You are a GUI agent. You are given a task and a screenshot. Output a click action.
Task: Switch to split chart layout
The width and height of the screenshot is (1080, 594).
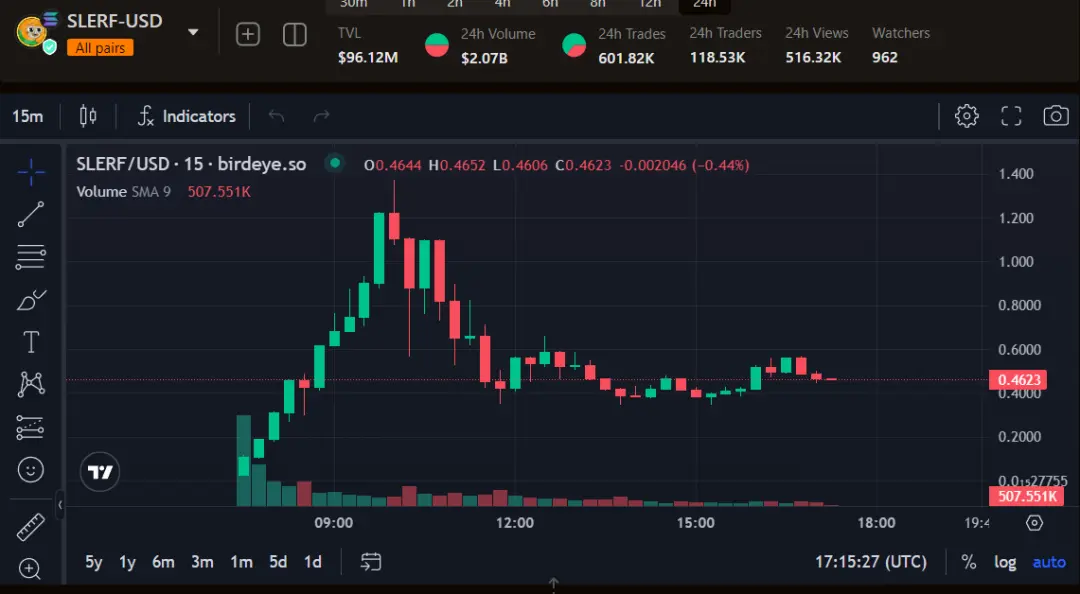tap(295, 34)
